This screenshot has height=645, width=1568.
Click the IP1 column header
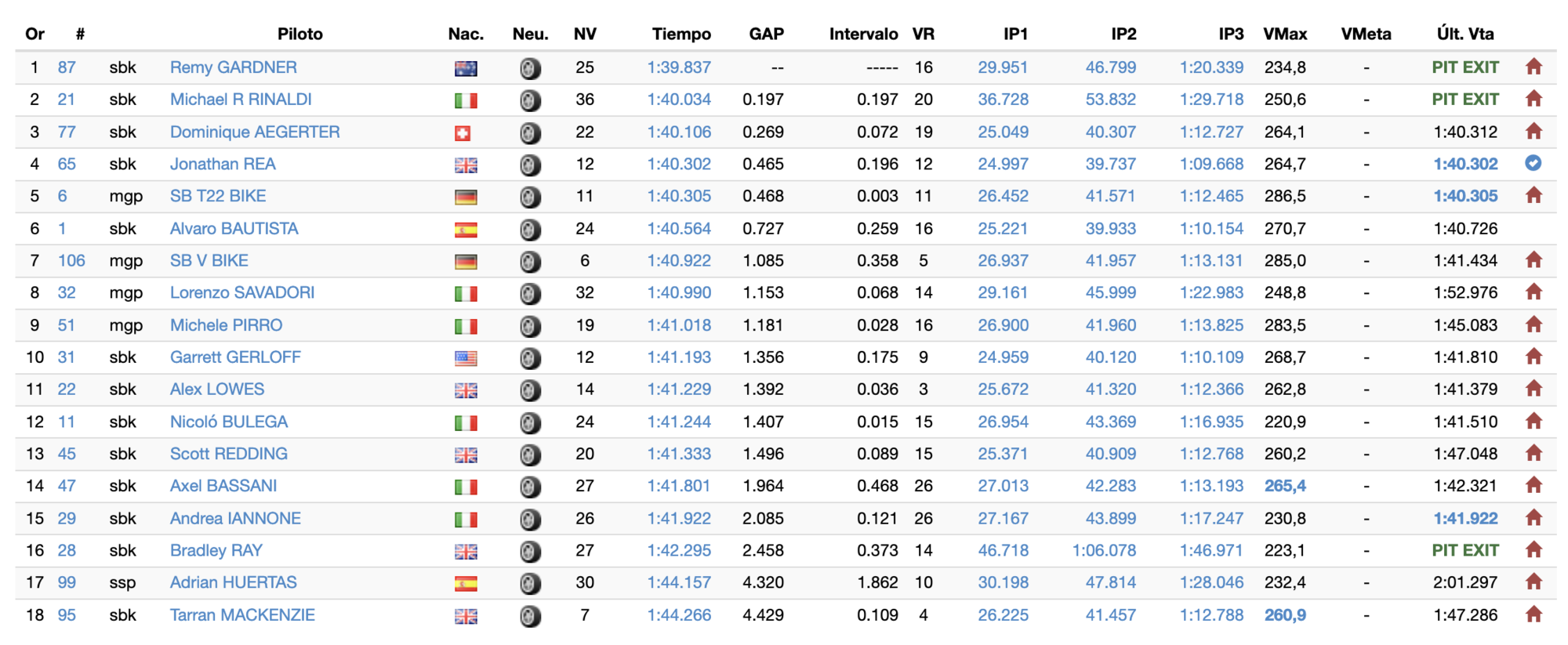[x=1015, y=34]
